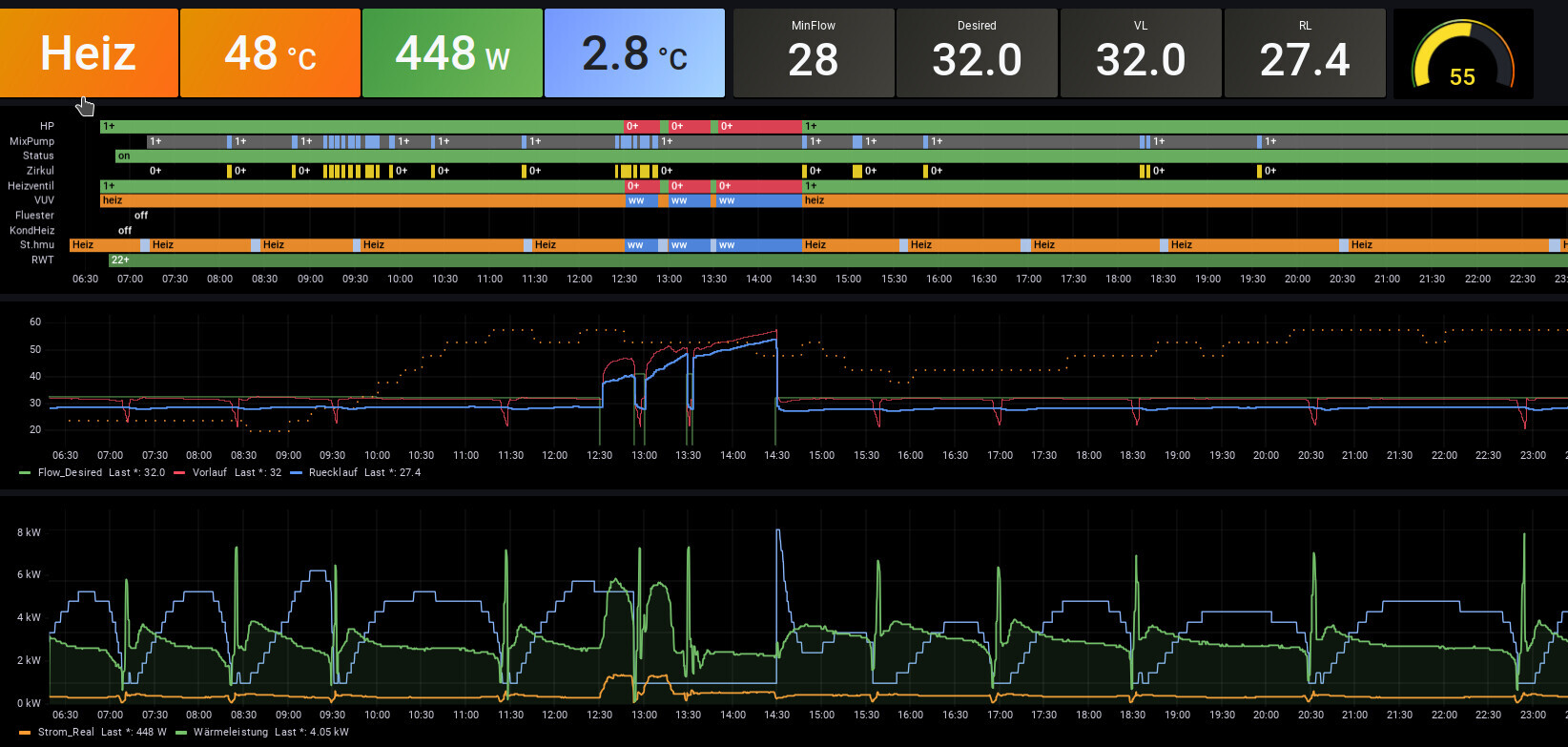Open the VL stat panel
The height and width of the screenshot is (747, 1568).
1141,52
